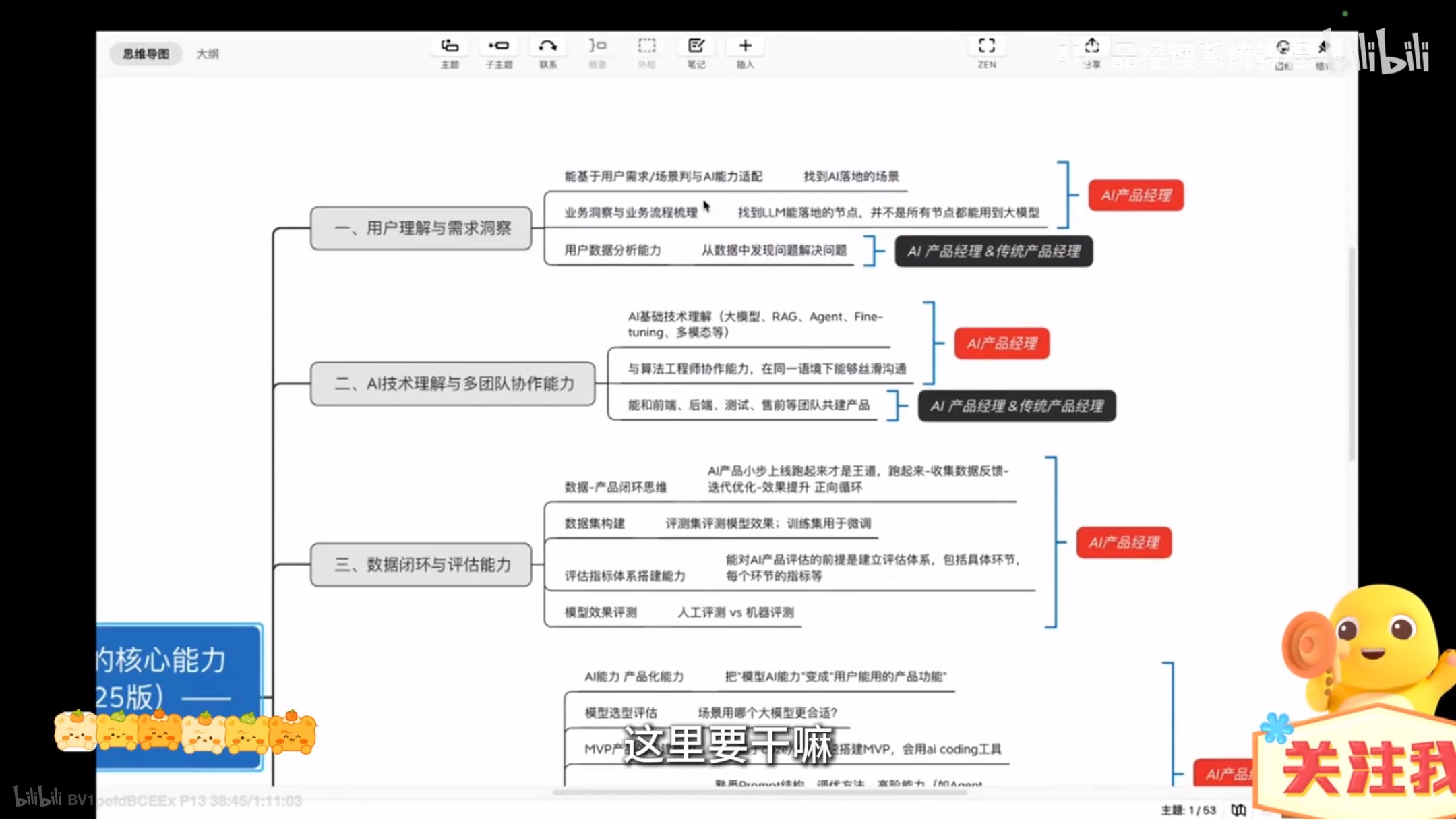
Task: Open the sticker icon panel at top right
Action: (x=1283, y=48)
